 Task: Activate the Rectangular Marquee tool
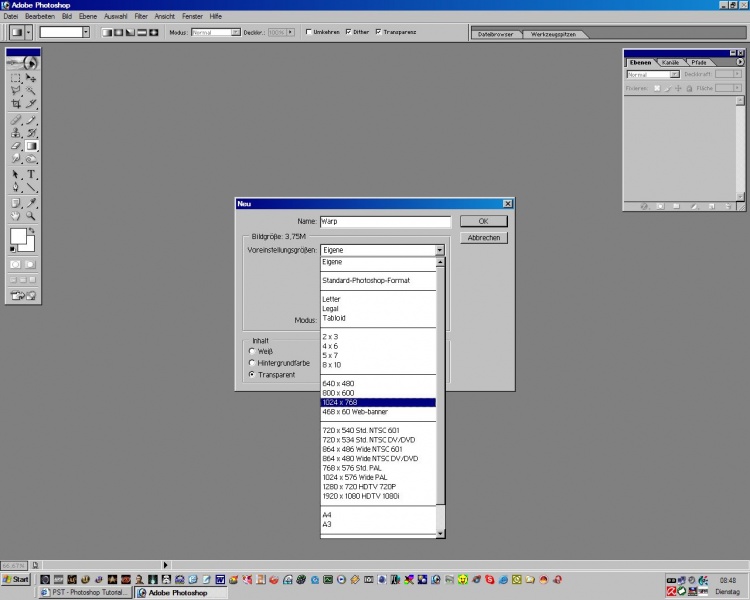15,77
